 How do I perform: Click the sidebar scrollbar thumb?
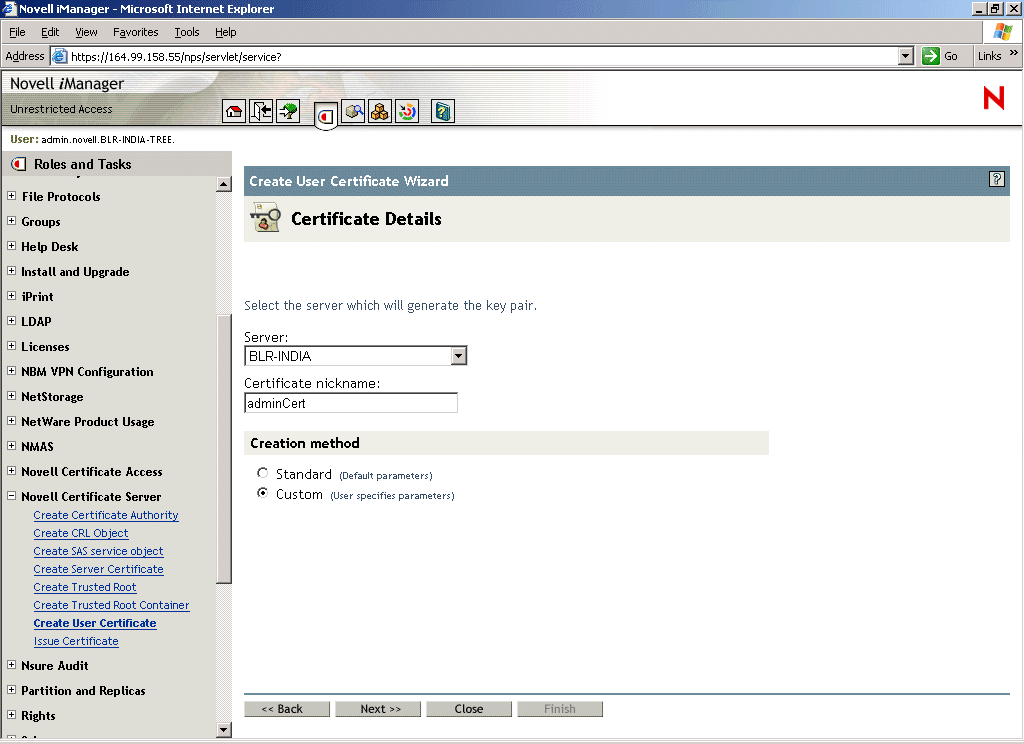[x=223, y=449]
